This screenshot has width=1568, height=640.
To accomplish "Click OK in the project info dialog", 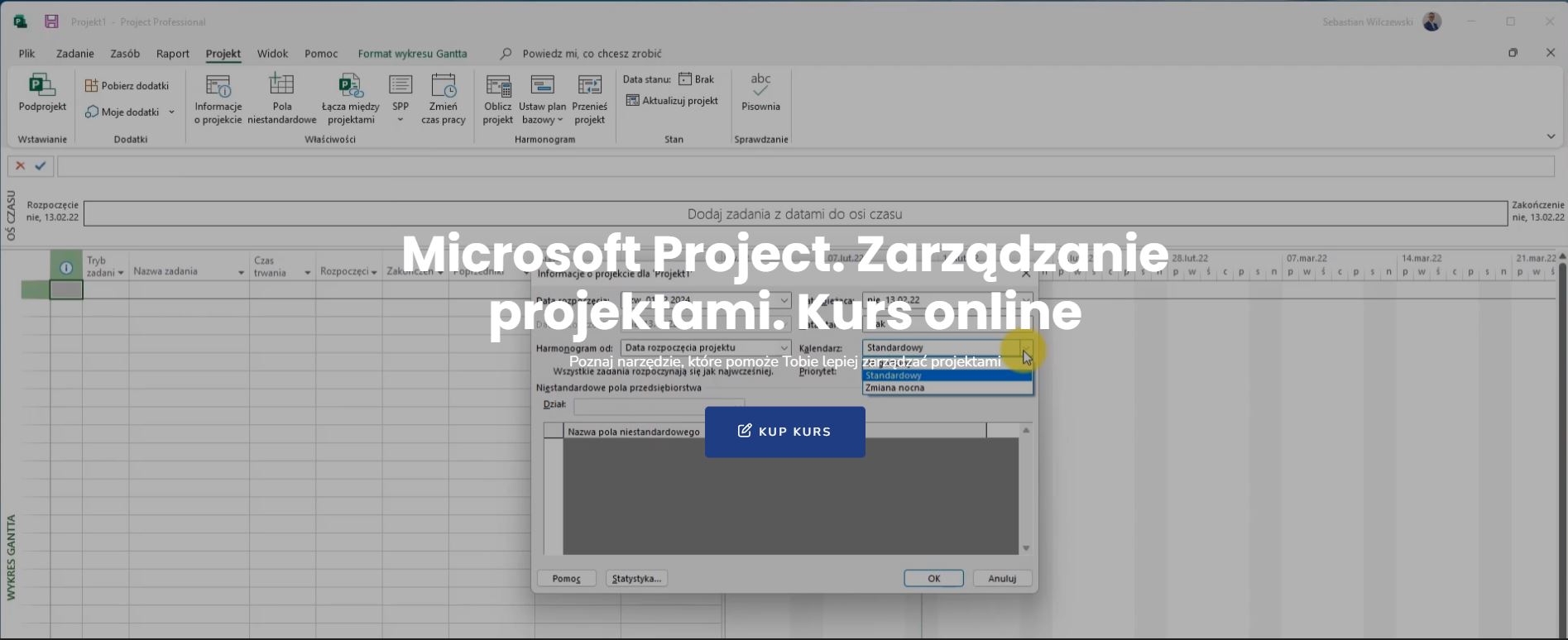I will coord(933,579).
